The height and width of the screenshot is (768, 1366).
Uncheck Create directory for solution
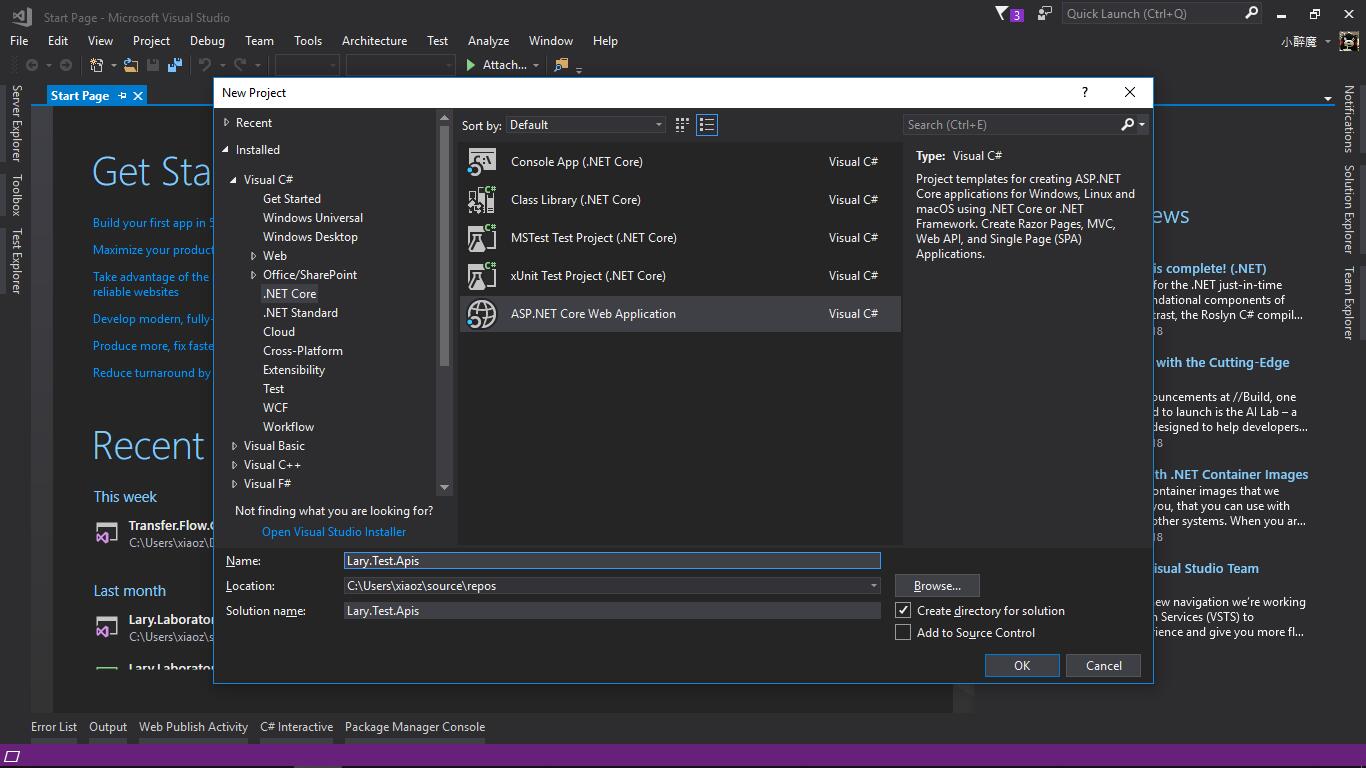coord(903,610)
